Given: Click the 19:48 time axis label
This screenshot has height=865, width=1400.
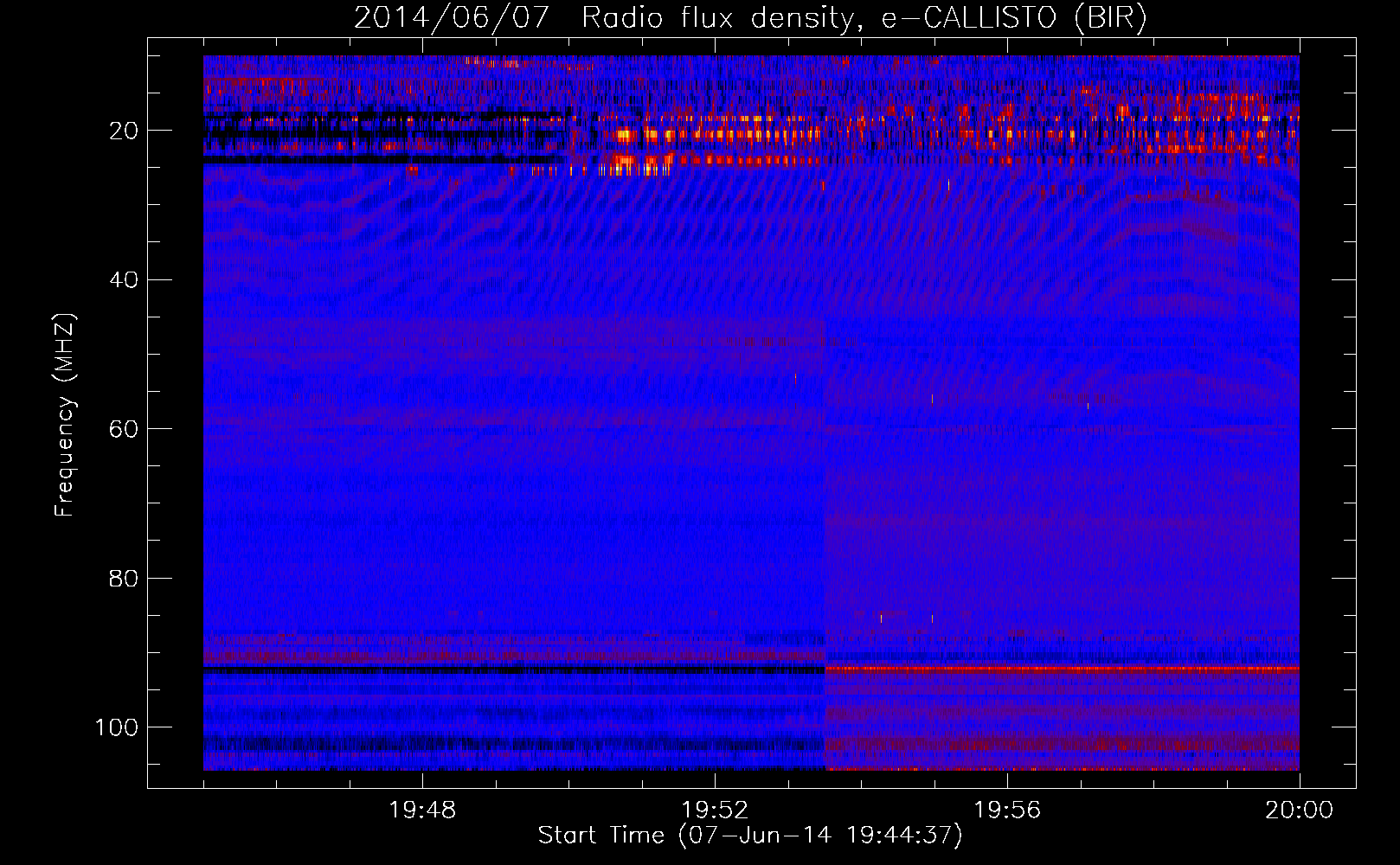Looking at the screenshot, I should coord(422,811).
